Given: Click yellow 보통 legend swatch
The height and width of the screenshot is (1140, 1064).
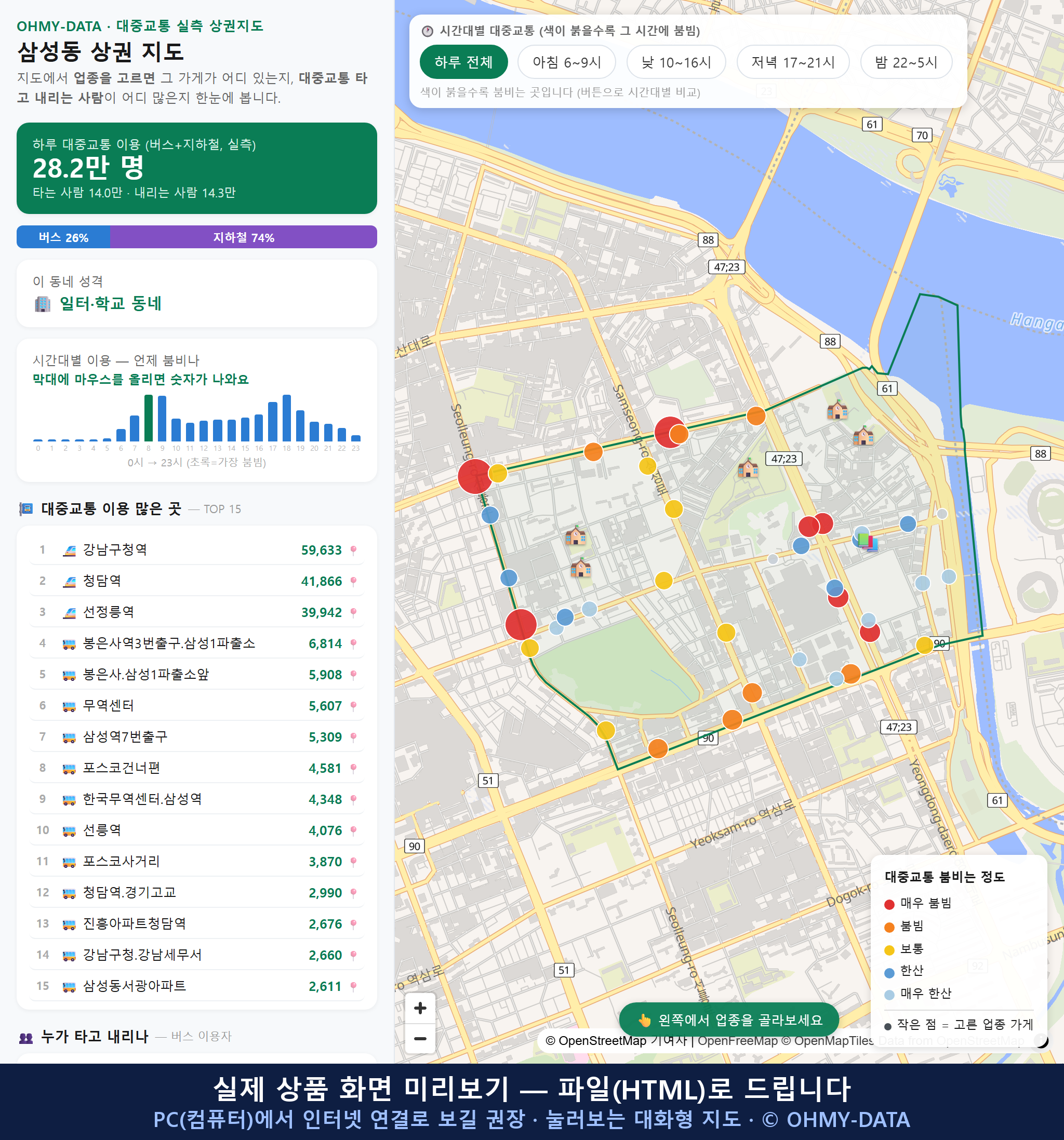Looking at the screenshot, I should [889, 950].
